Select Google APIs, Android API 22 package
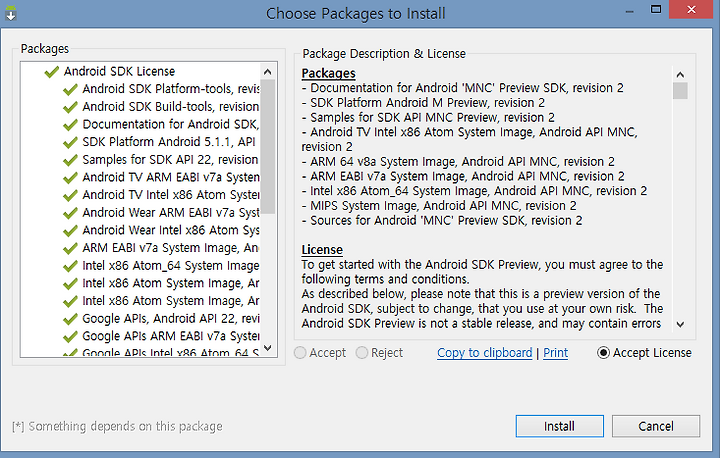 coord(170,319)
